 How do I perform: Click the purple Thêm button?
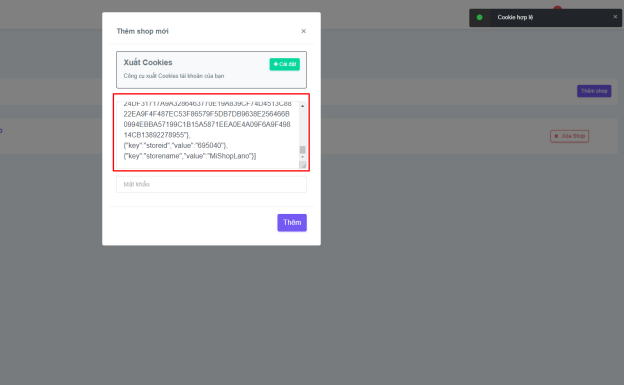coord(292,222)
